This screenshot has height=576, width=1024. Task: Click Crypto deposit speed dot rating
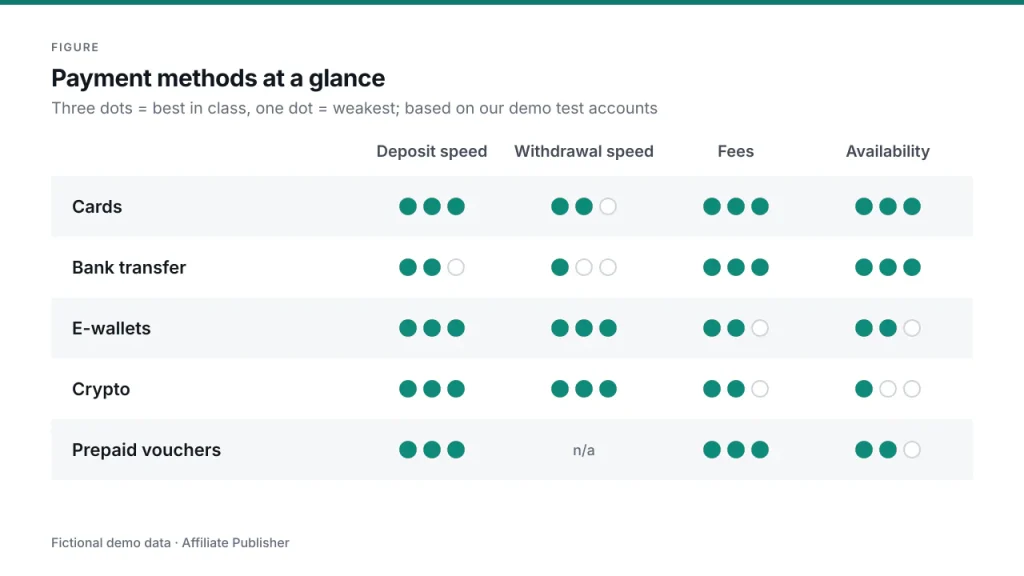[x=432, y=389]
